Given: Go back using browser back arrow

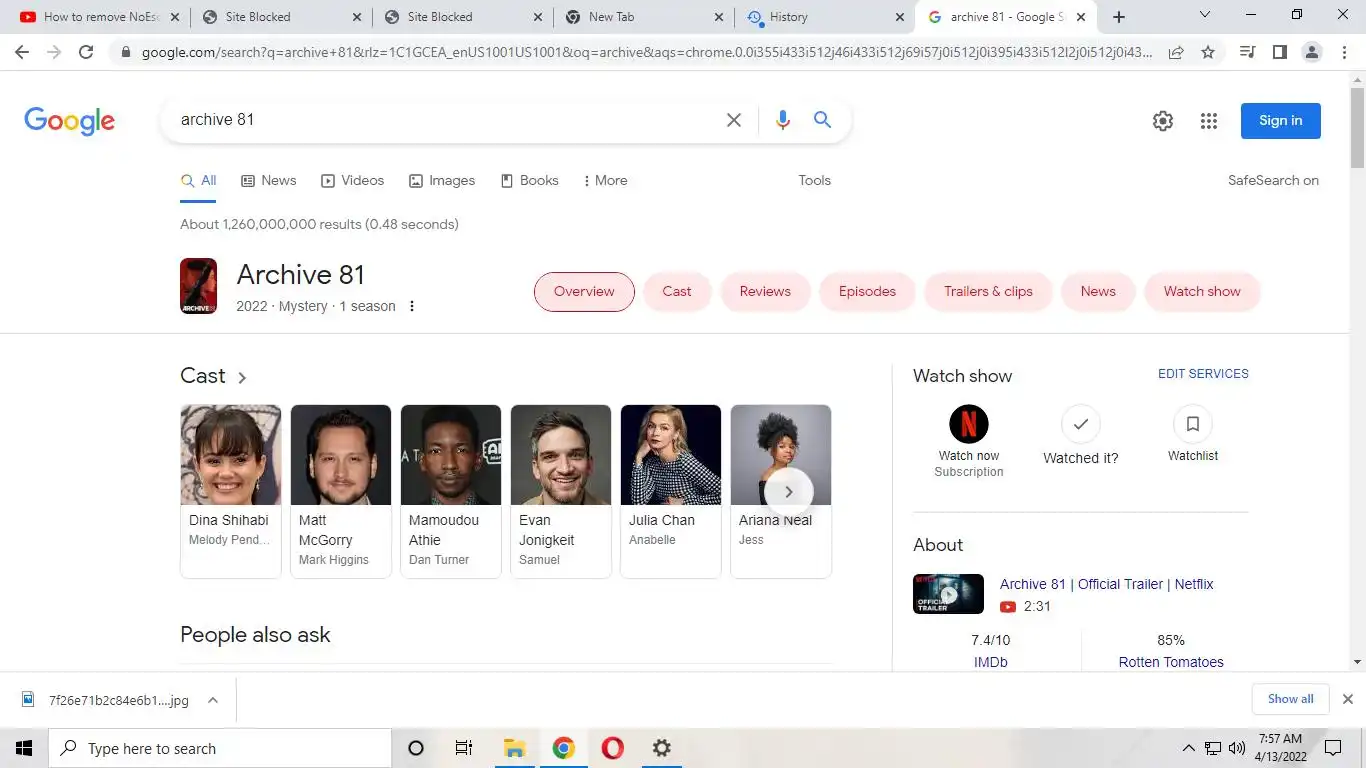Looking at the screenshot, I should [22, 52].
